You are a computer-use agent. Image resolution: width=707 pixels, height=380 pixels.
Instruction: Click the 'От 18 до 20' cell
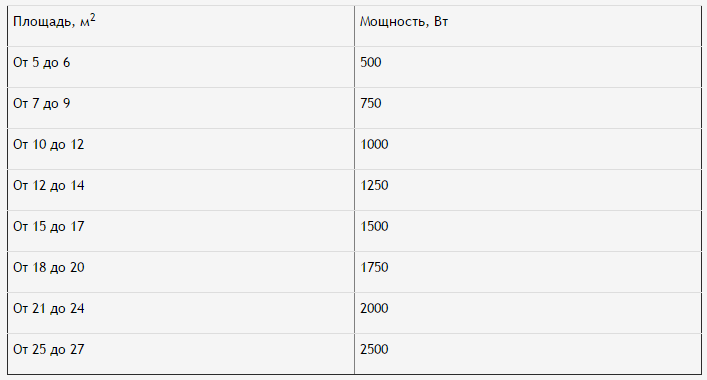[181, 272]
